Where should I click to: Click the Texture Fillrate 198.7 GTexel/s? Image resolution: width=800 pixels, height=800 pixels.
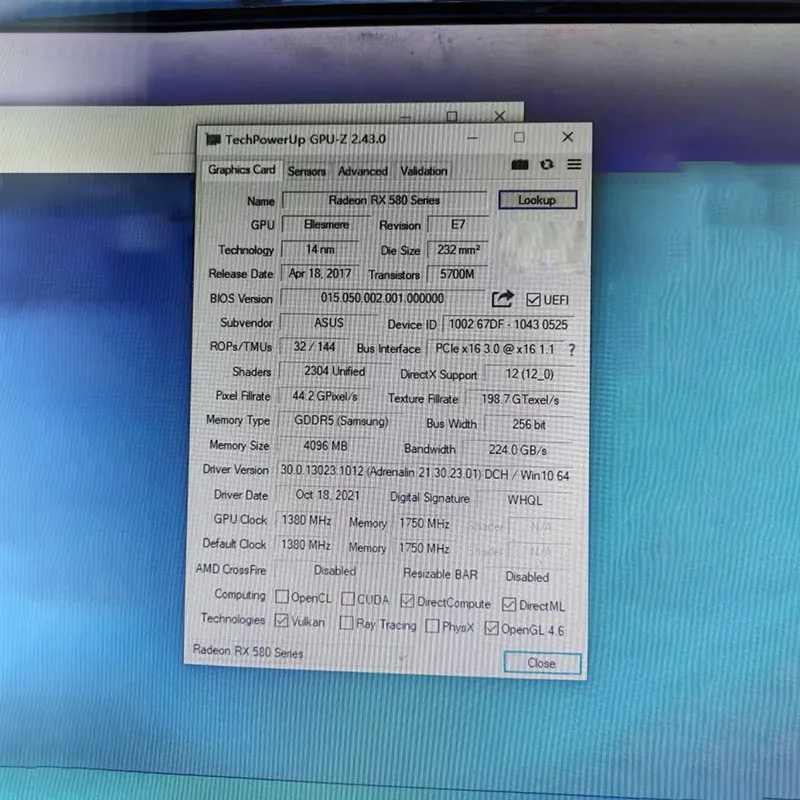coord(520,399)
